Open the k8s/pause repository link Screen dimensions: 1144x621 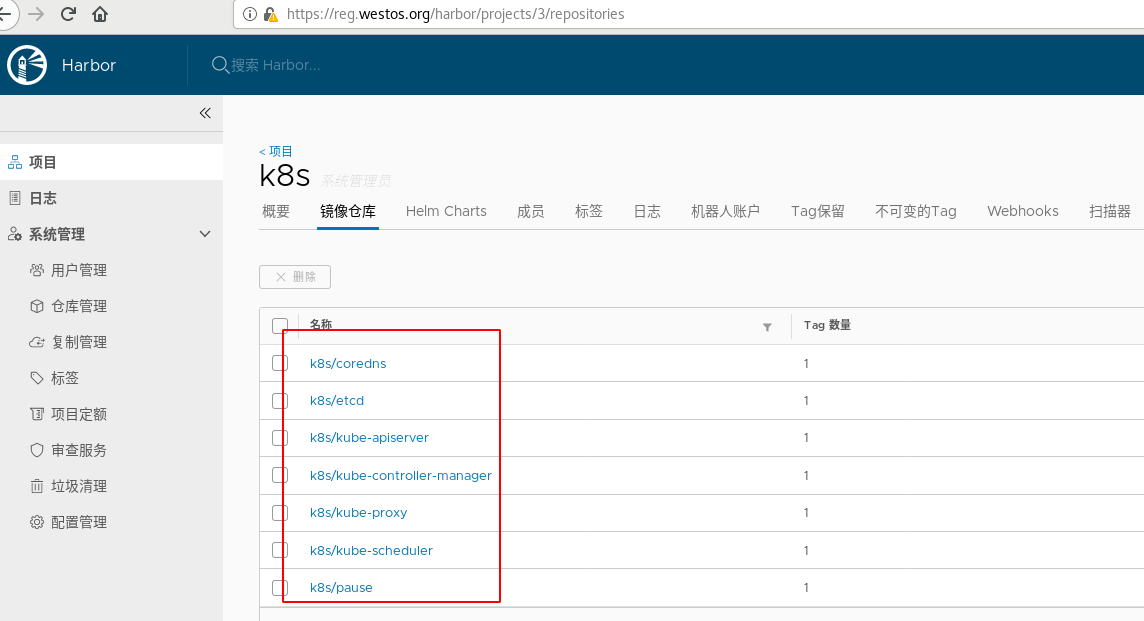pos(341,588)
